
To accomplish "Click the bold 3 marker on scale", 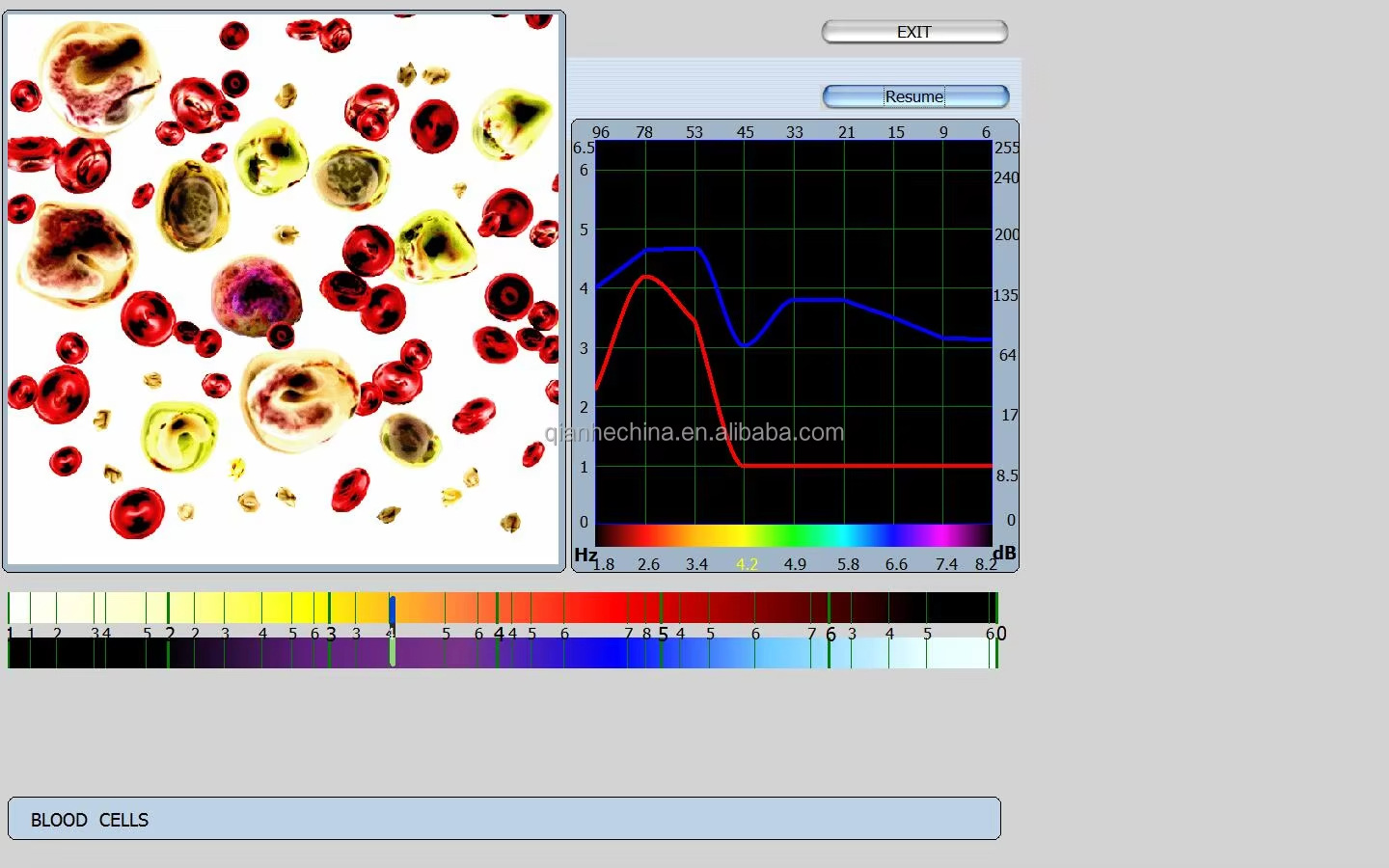I will click(331, 634).
